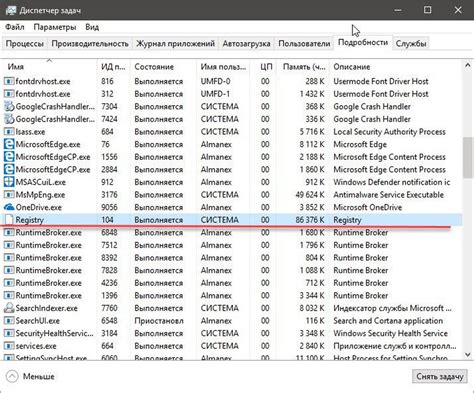Sort processes by Имя column header

click(16, 67)
